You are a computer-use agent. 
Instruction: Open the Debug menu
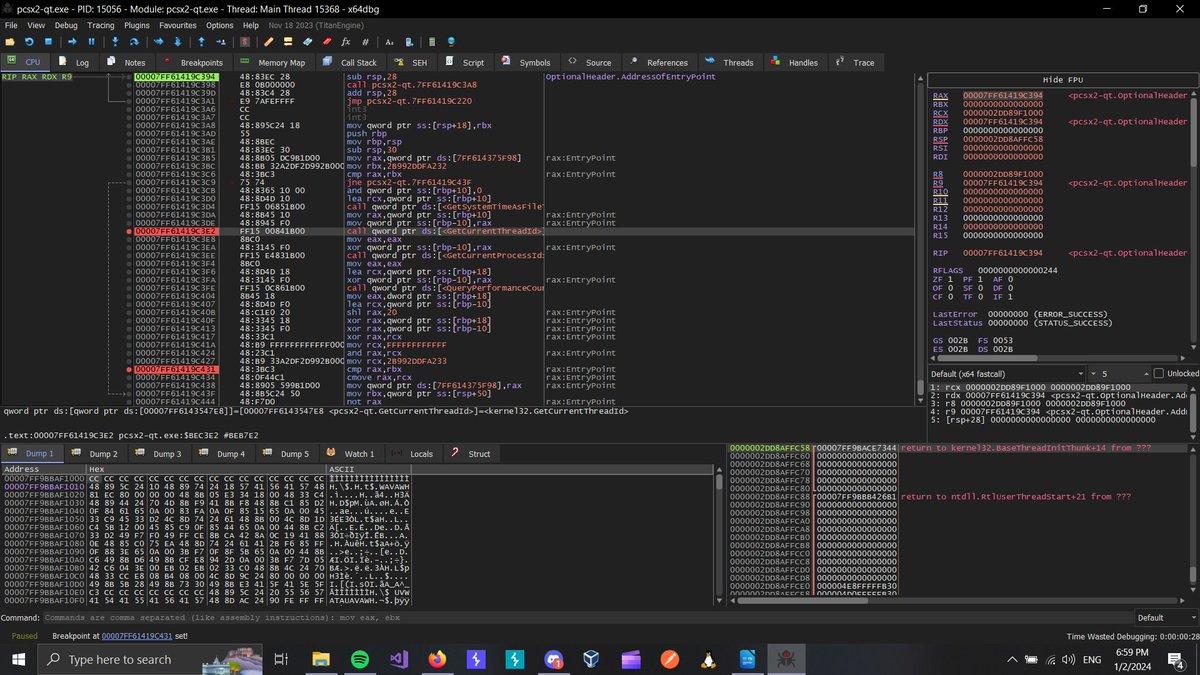(x=66, y=24)
